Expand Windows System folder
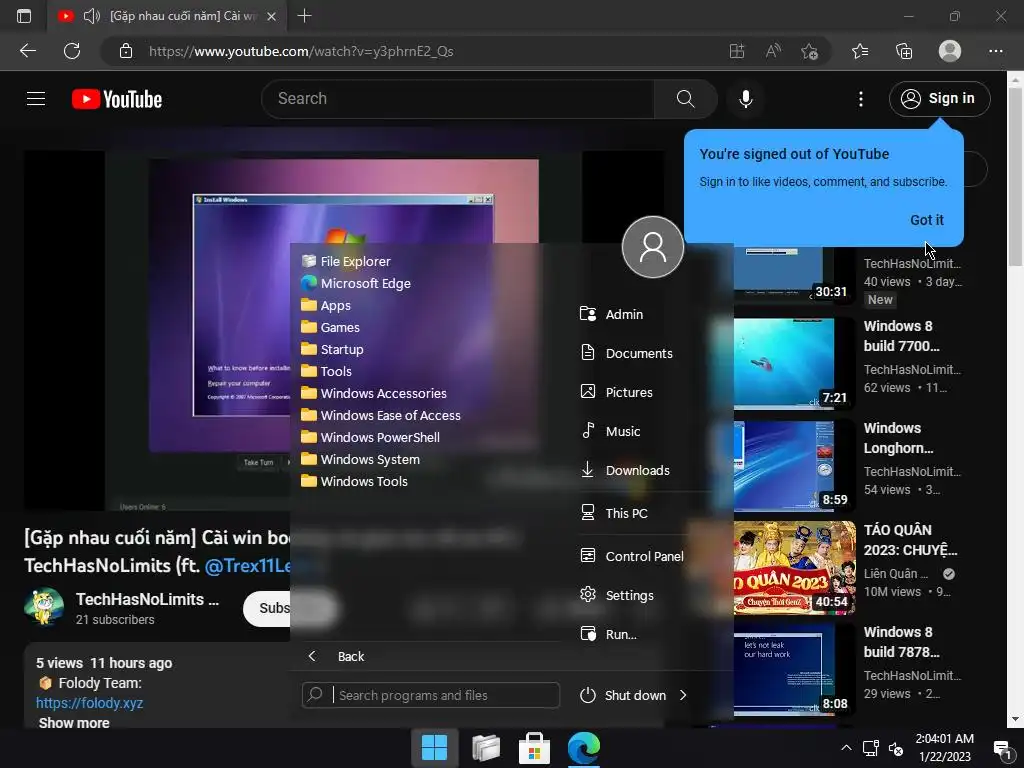Viewport: 1024px width, 768px height. (x=360, y=459)
